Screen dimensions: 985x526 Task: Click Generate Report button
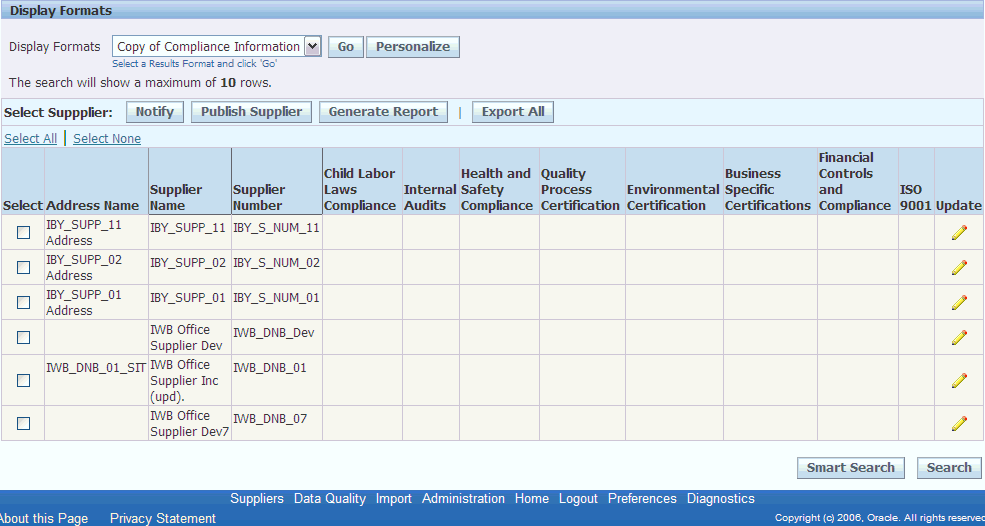[x=383, y=112]
